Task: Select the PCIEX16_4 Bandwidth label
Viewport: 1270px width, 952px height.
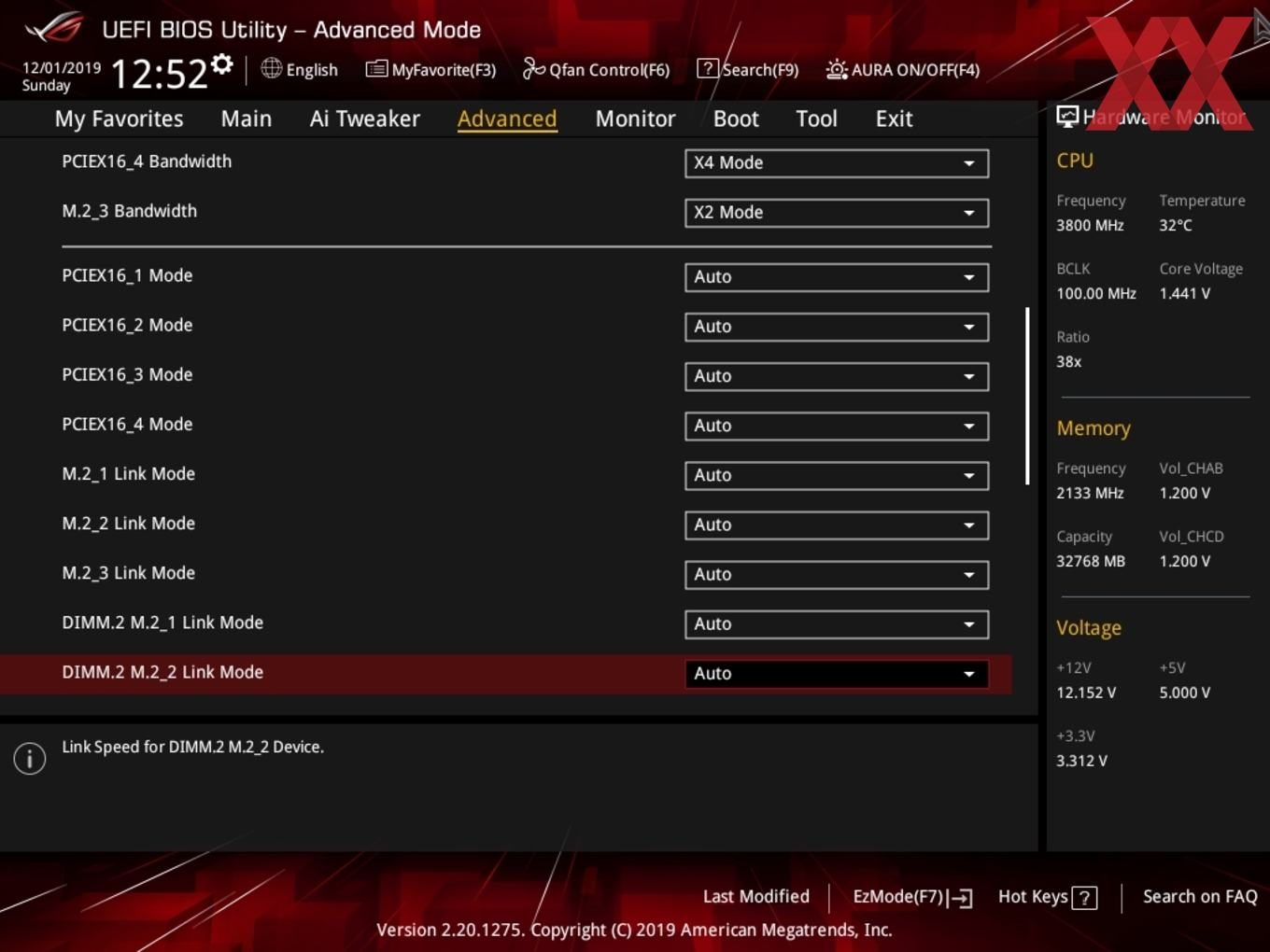Action: [147, 161]
